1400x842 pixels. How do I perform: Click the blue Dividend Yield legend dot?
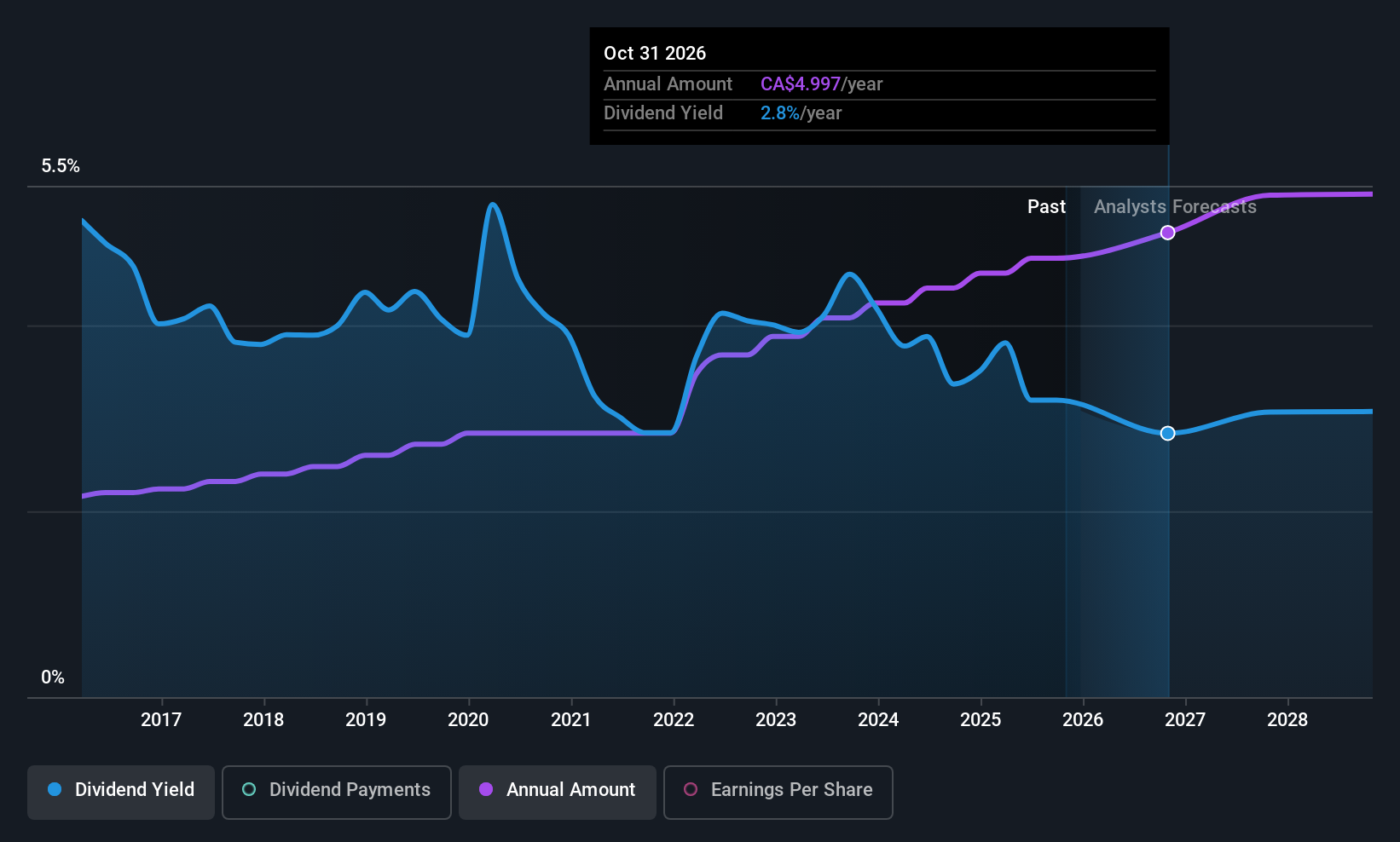(55, 789)
